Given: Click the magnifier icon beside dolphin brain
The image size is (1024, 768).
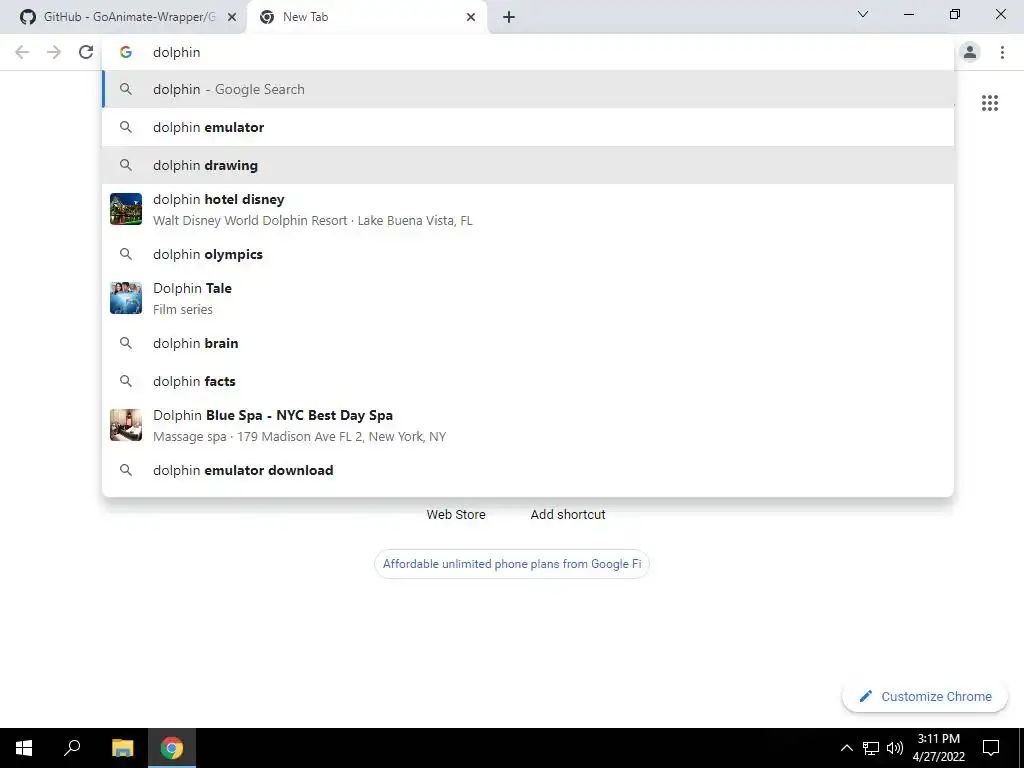Looking at the screenshot, I should pos(126,343).
